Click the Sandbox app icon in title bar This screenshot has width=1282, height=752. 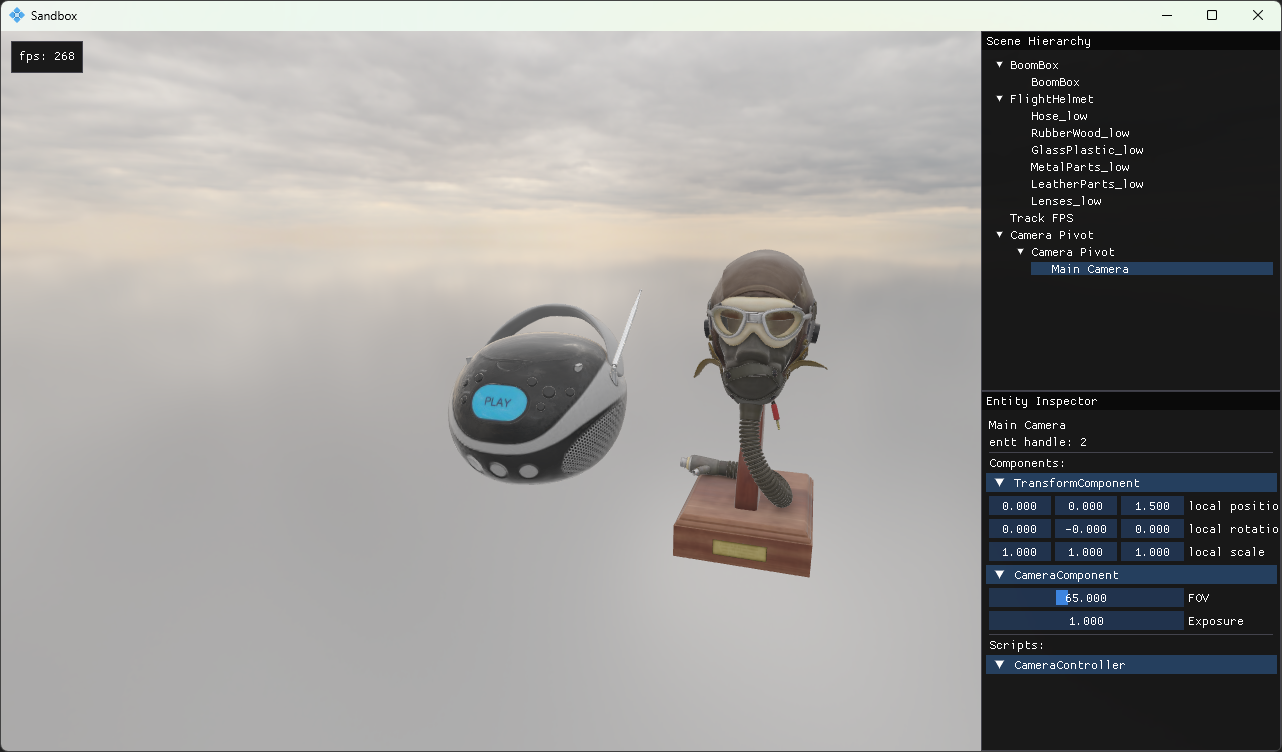[16, 15]
